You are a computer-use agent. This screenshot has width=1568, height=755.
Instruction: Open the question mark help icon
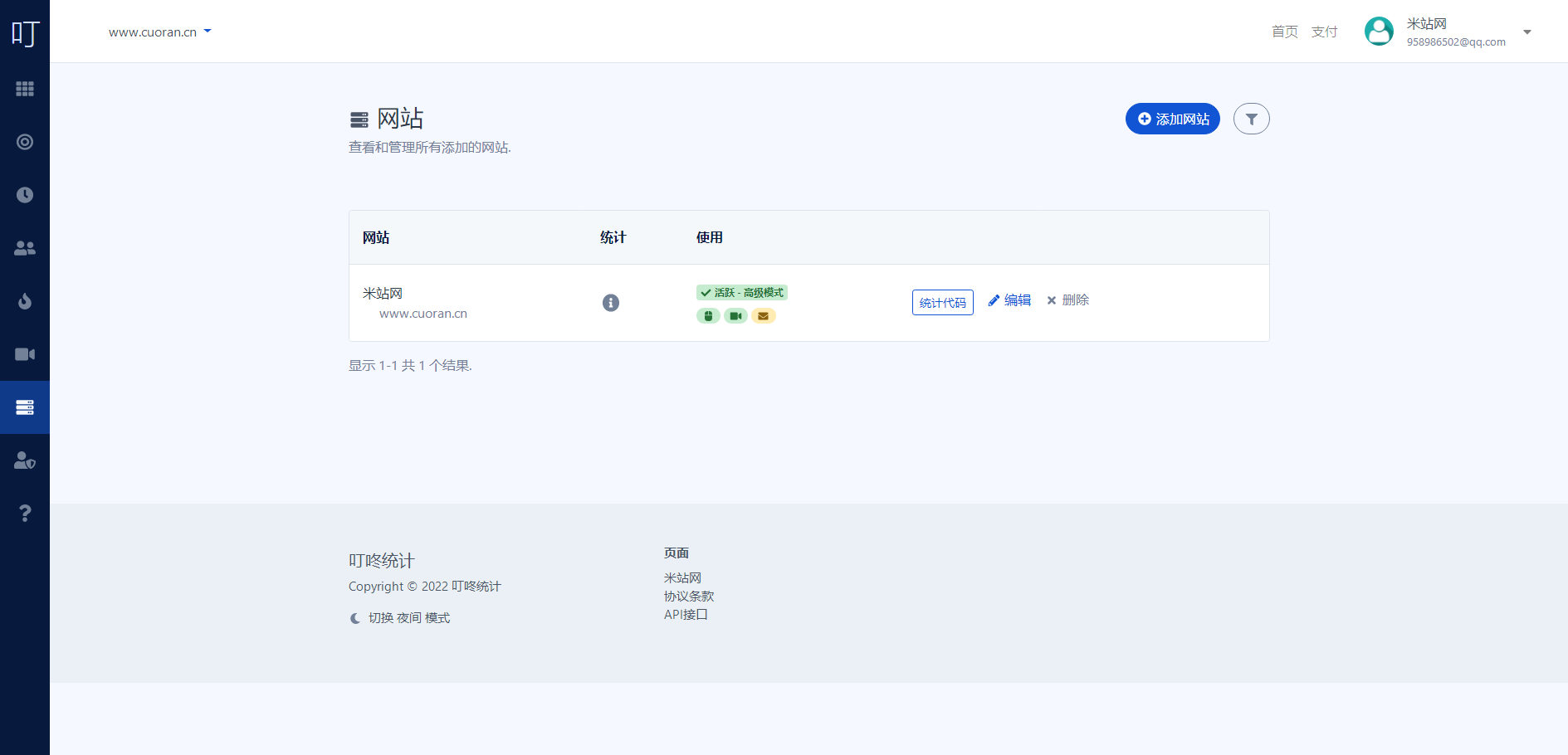click(25, 514)
